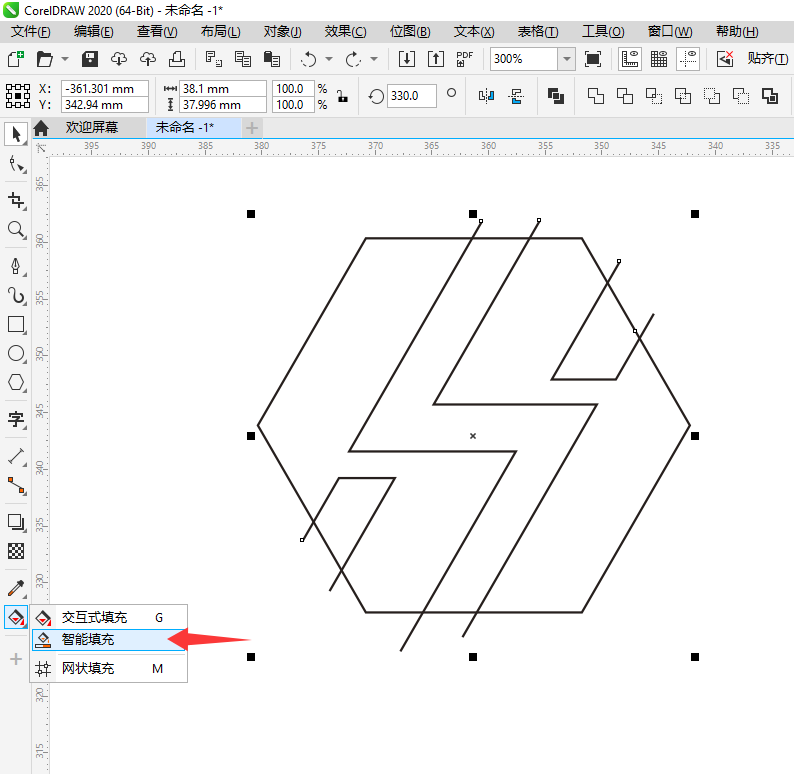794x774 pixels.
Task: Expand the Redo history dropdown arrow
Action: (374, 59)
